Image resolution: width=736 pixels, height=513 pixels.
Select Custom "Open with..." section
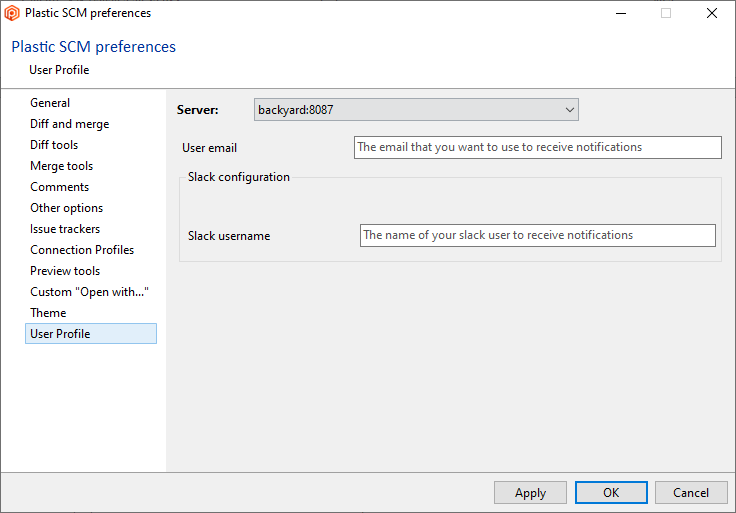click(x=89, y=292)
